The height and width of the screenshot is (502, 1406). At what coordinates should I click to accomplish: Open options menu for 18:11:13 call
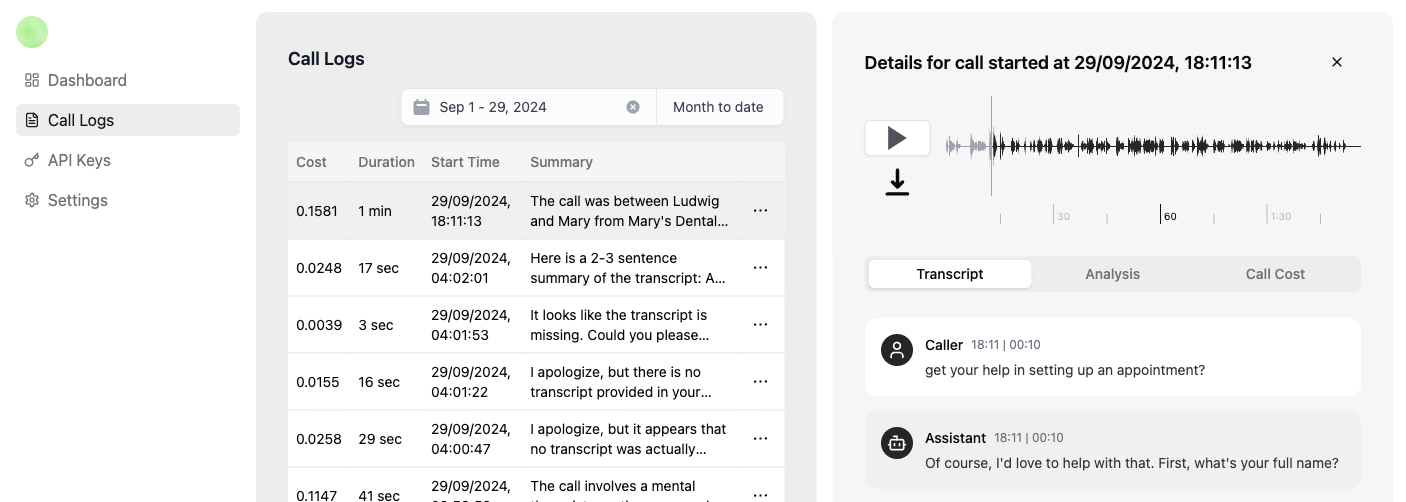pos(760,211)
